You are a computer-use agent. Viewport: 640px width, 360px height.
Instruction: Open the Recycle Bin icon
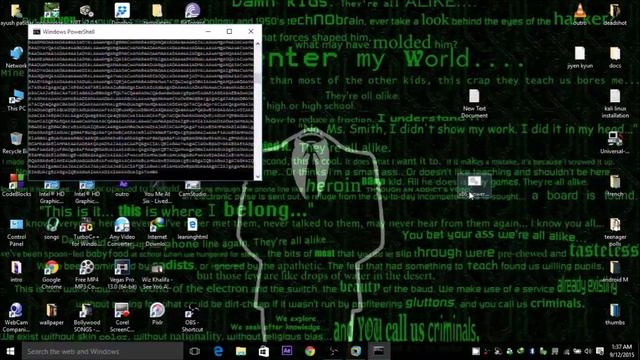click(x=15, y=143)
